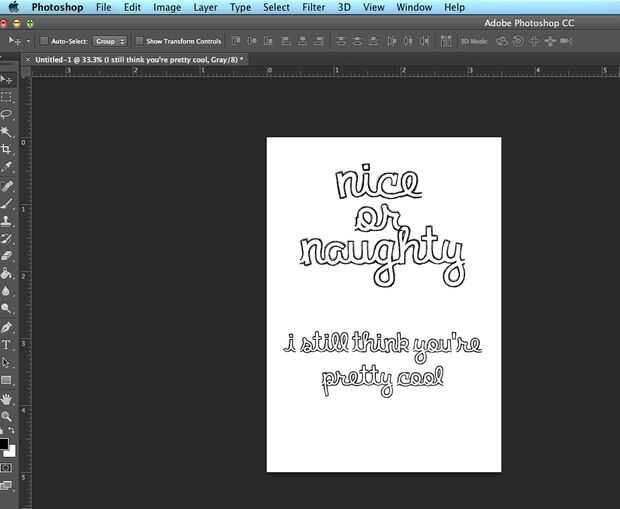Image resolution: width=620 pixels, height=509 pixels.
Task: Select the Rectangular Marquee tool
Action: [x=6, y=97]
